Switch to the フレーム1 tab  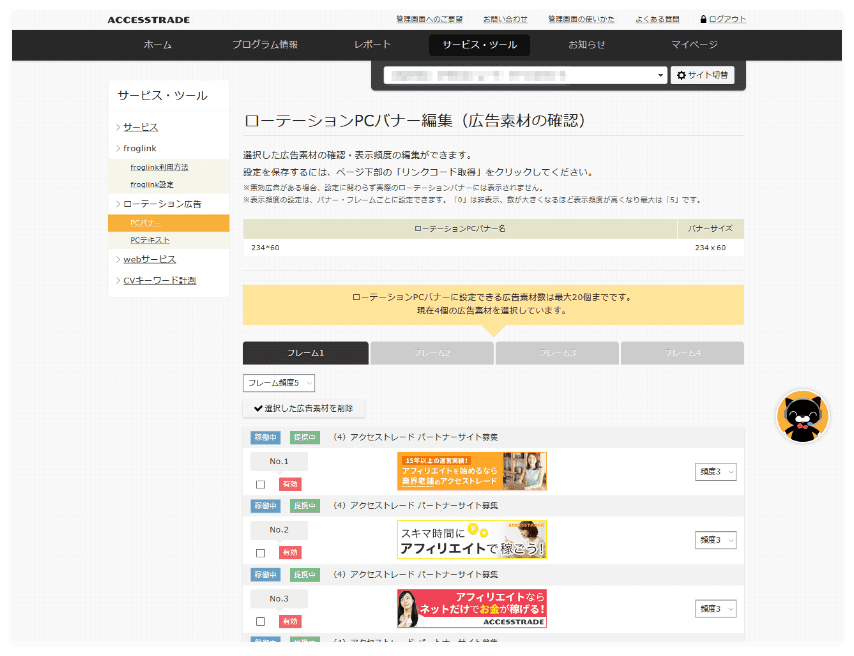[306, 353]
